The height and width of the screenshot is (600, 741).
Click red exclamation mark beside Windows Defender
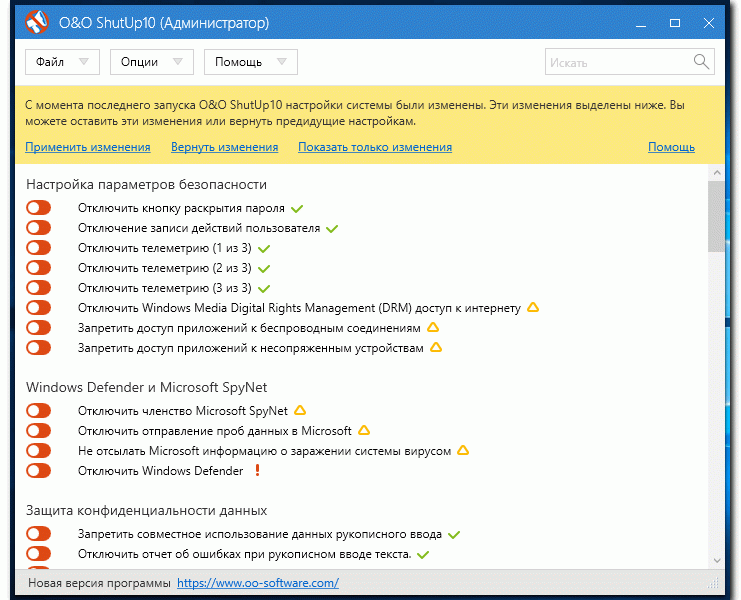(258, 470)
